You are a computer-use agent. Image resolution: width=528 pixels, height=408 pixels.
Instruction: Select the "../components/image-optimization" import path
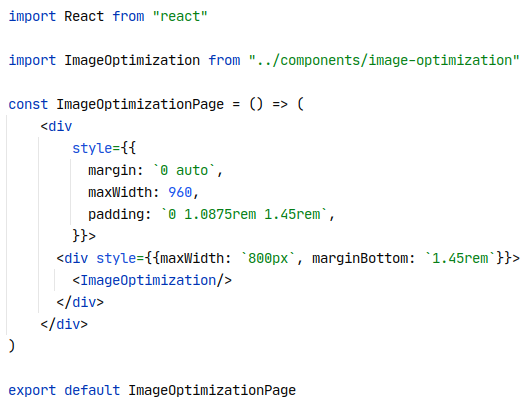(384, 61)
